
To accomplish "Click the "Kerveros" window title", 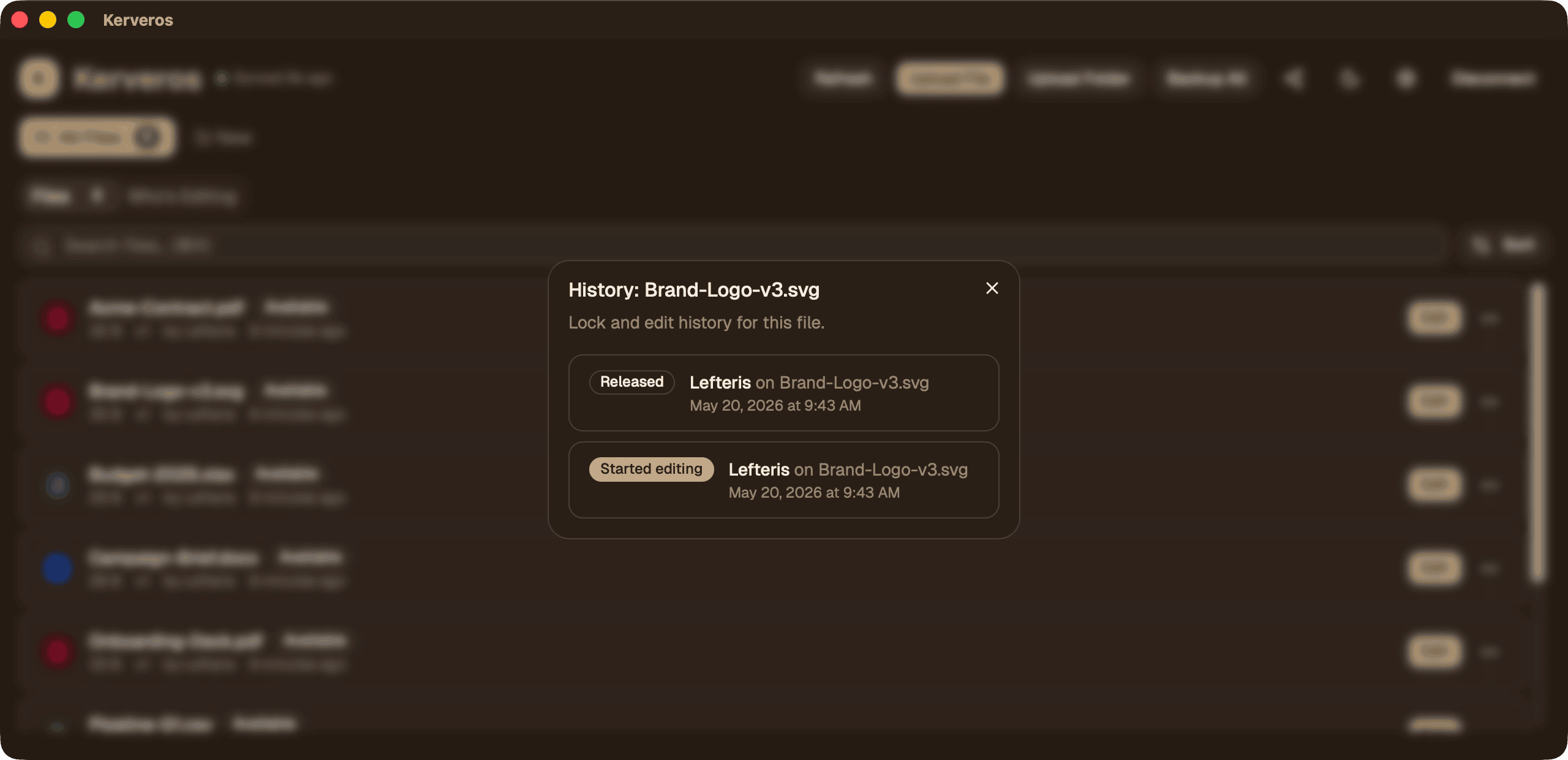I will point(138,20).
